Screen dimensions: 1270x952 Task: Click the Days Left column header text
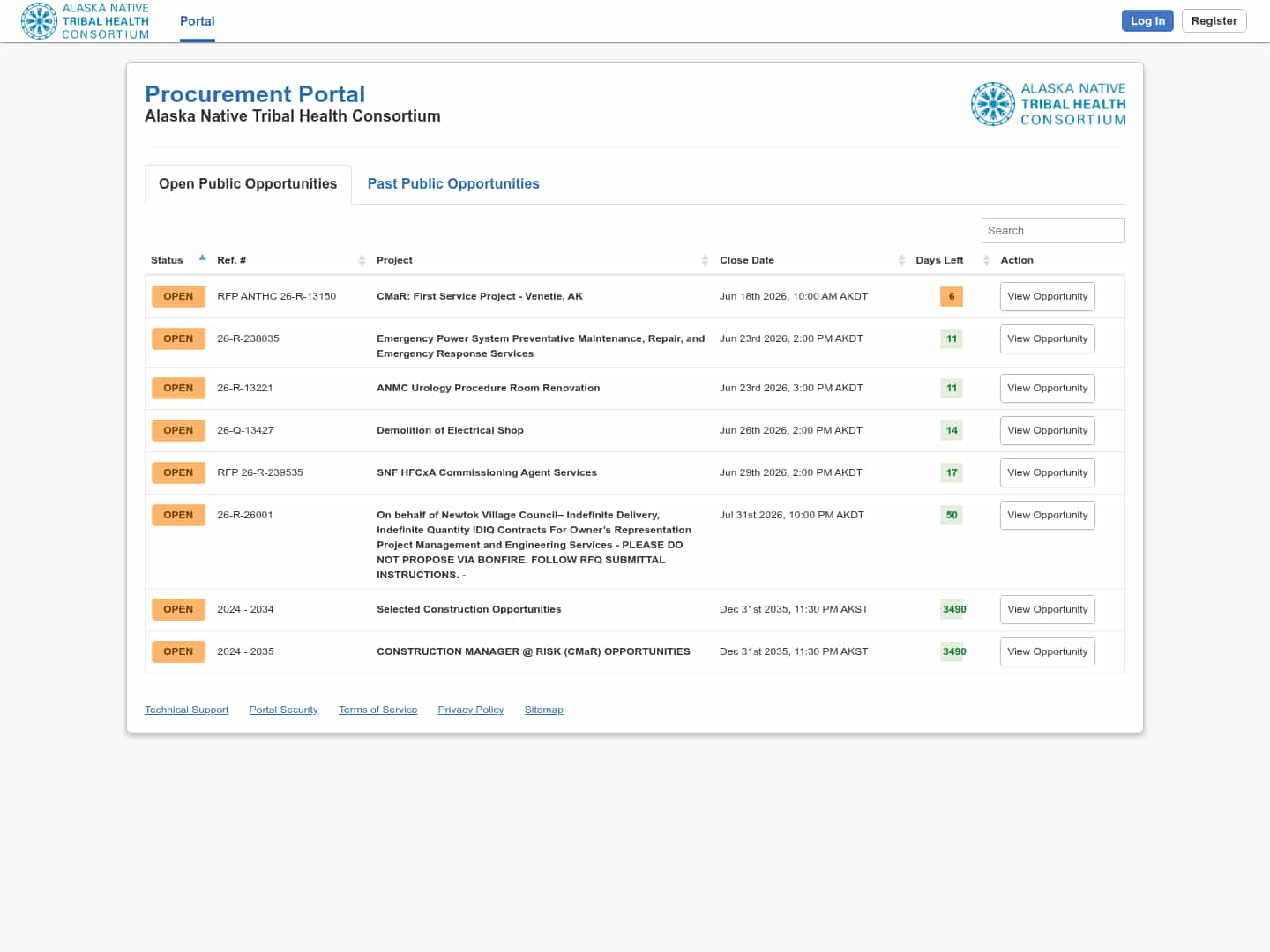pyautogui.click(x=939, y=260)
